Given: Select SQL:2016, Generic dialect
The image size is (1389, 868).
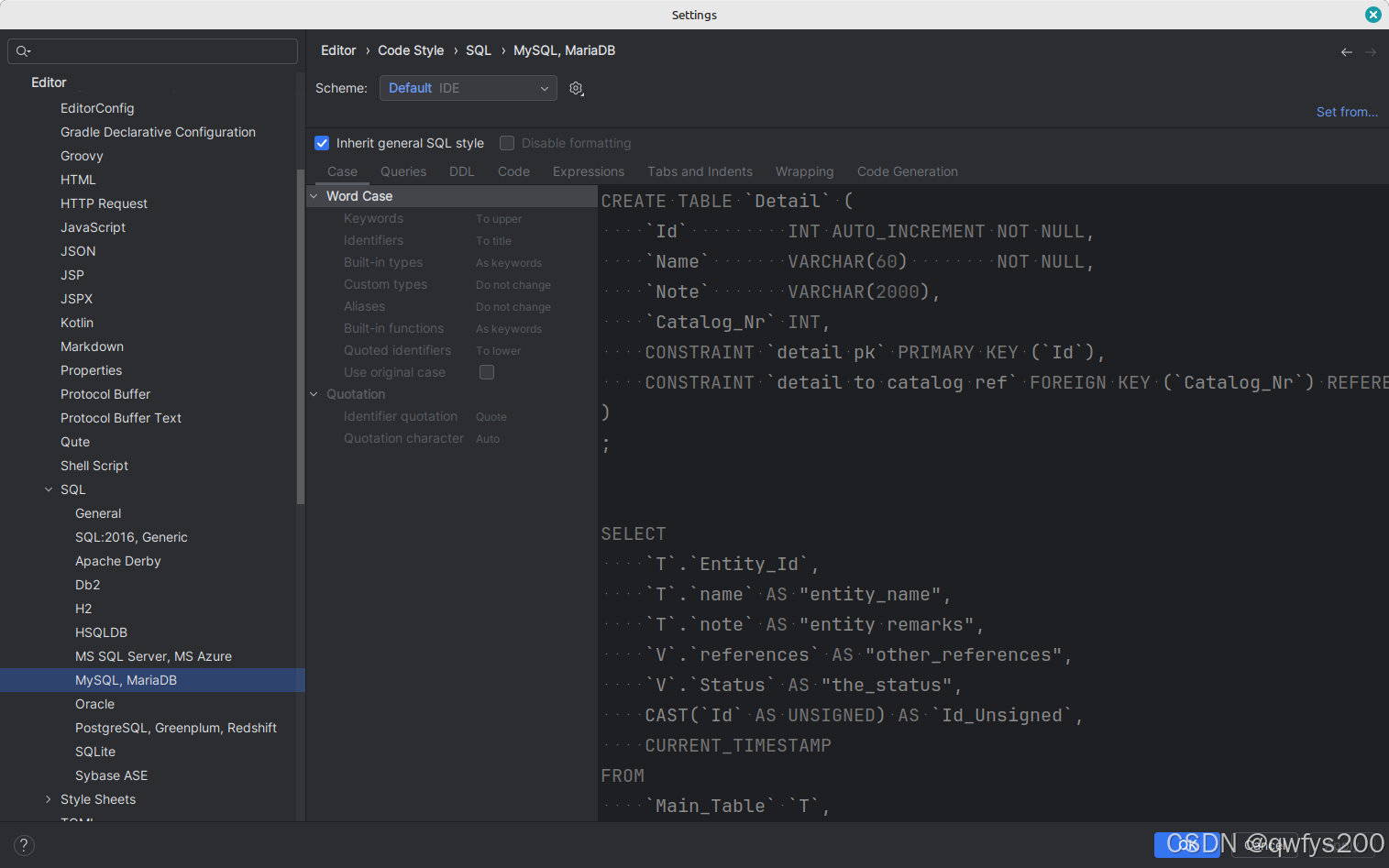Looking at the screenshot, I should [131, 537].
